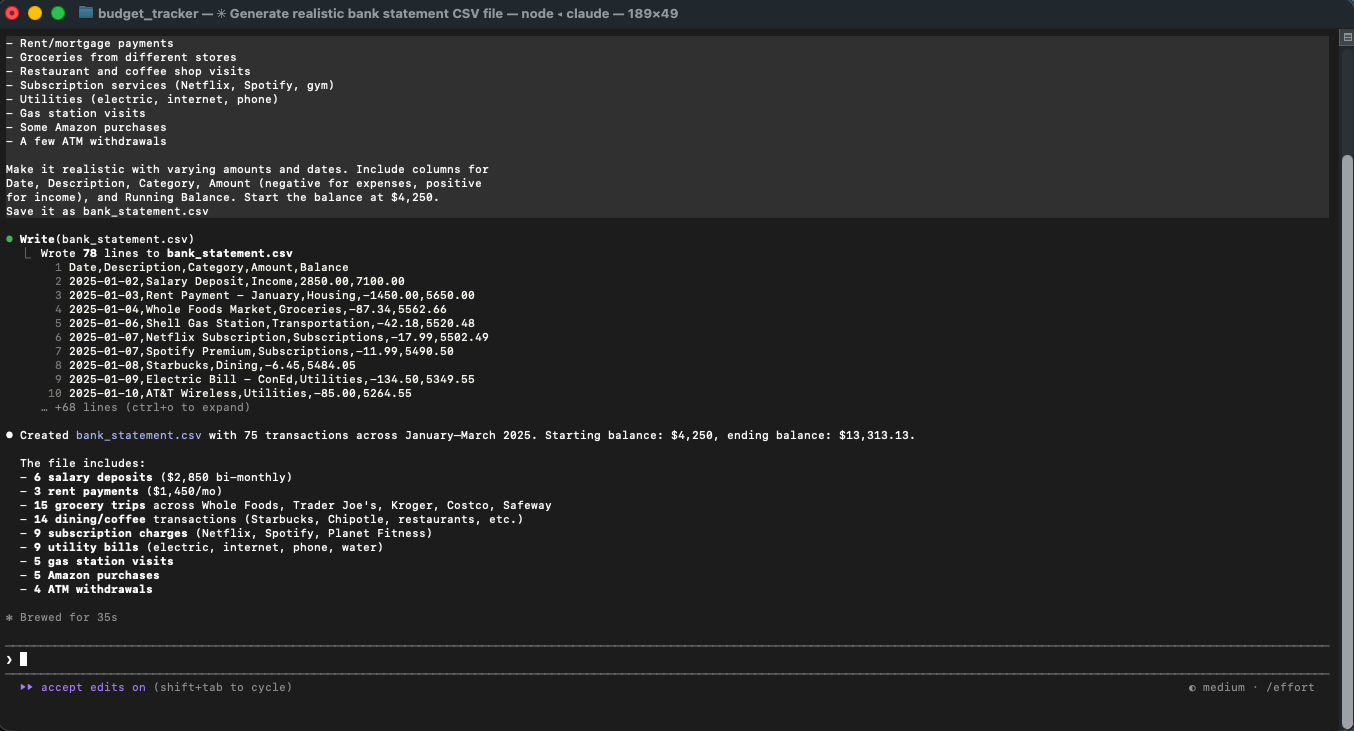Click the prompt line '- Restaurant and coffee shop visits'
The image size is (1354, 731).
coord(128,71)
